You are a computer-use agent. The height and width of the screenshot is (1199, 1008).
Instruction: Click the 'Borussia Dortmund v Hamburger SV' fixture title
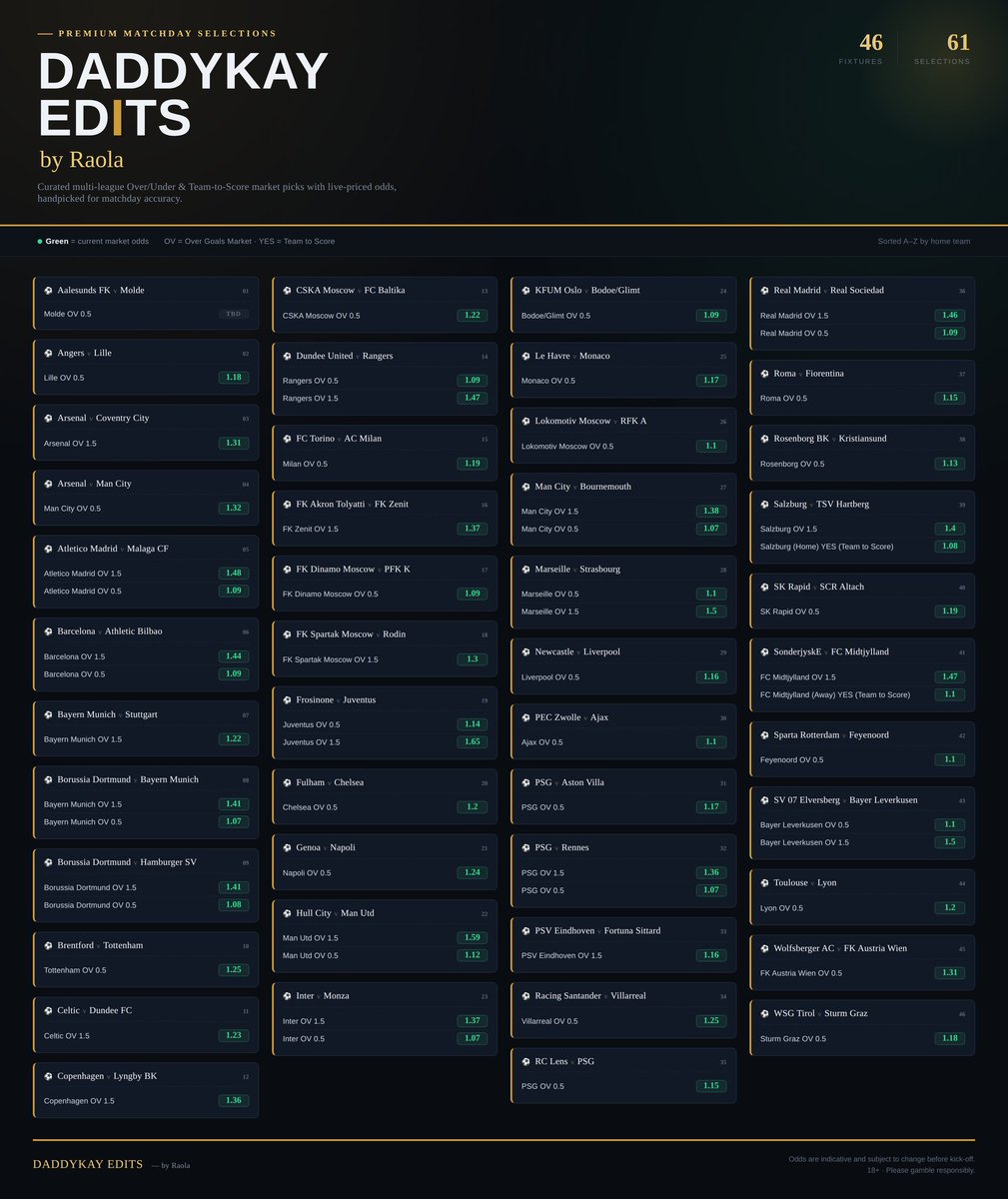pyautogui.click(x=127, y=862)
